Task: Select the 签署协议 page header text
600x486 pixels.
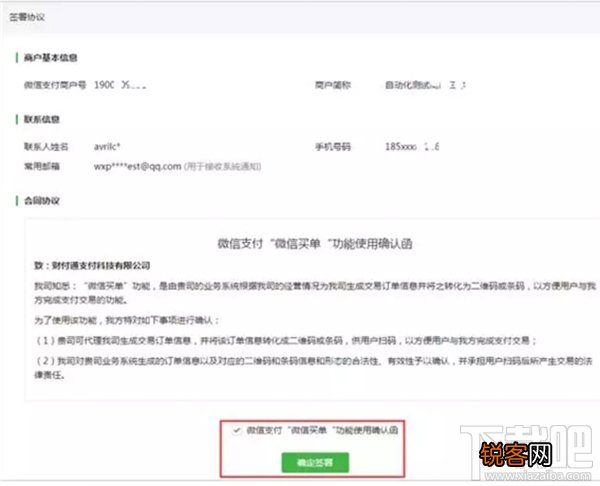Action: 27,17
